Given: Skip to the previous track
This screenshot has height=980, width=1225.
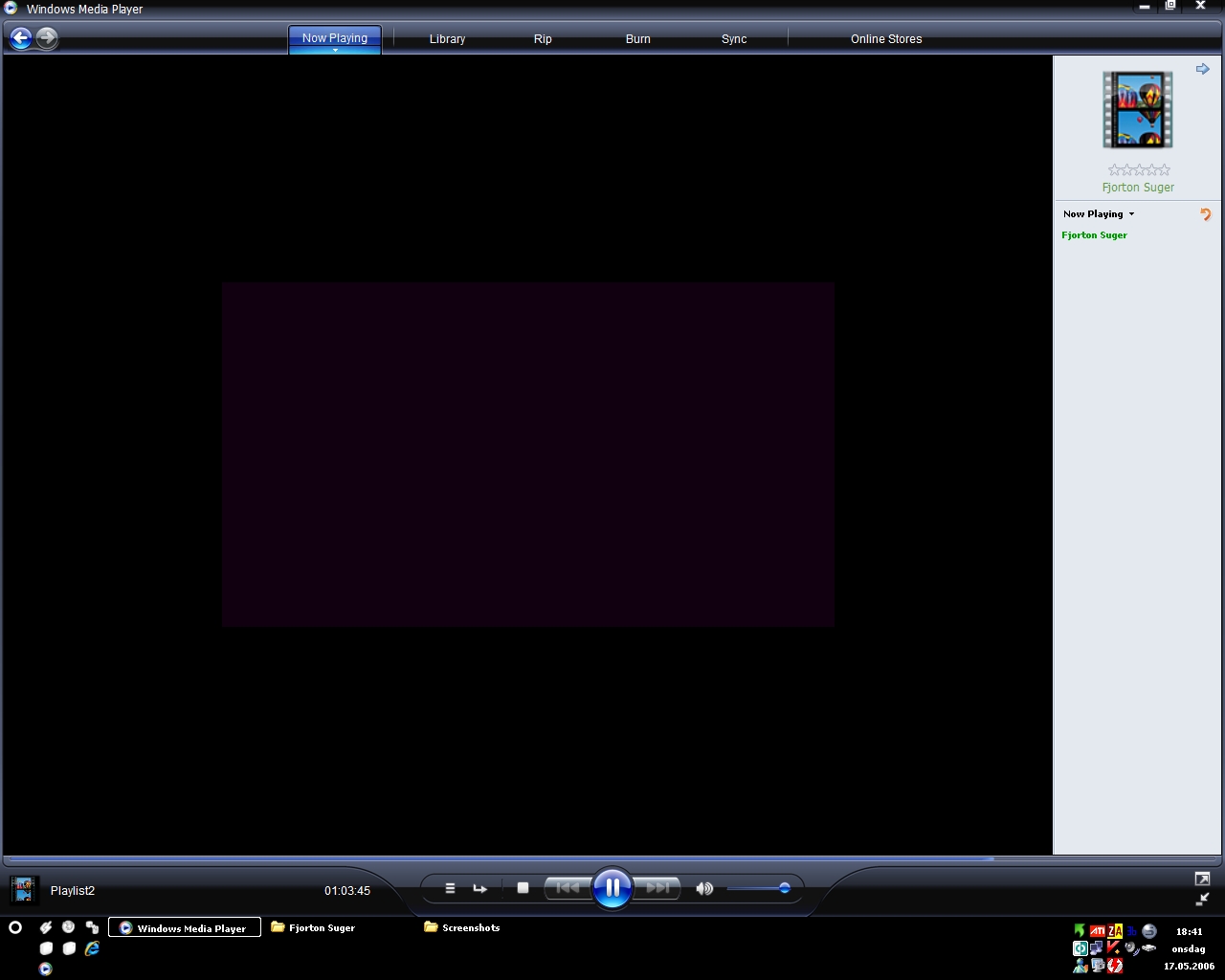Looking at the screenshot, I should 568,888.
